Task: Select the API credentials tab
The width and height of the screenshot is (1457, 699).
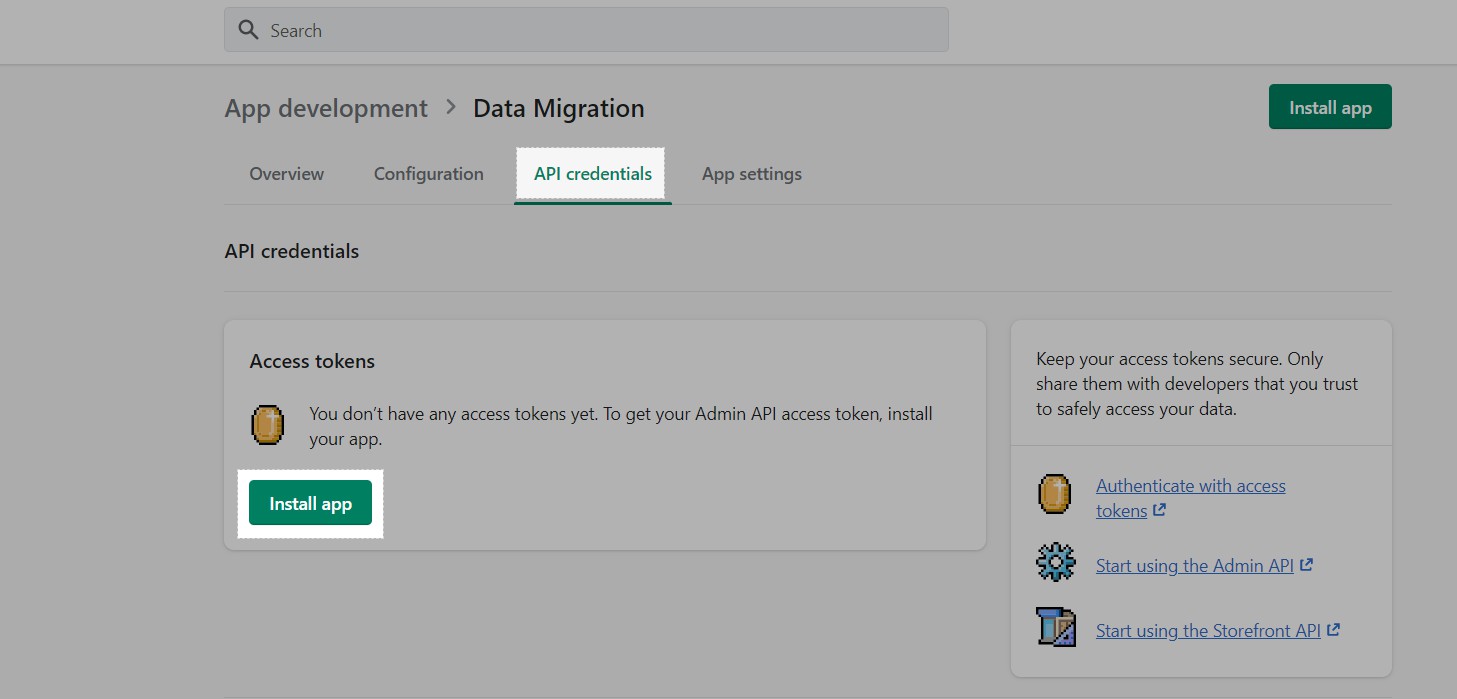Action: (591, 173)
